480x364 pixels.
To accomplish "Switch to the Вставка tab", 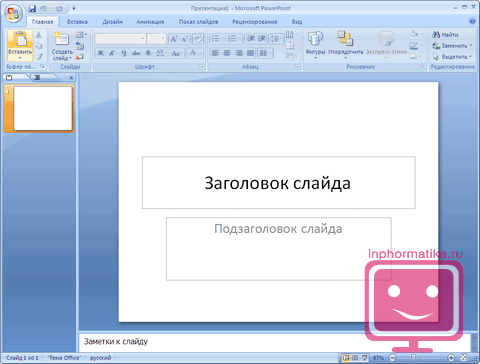I will tap(77, 22).
